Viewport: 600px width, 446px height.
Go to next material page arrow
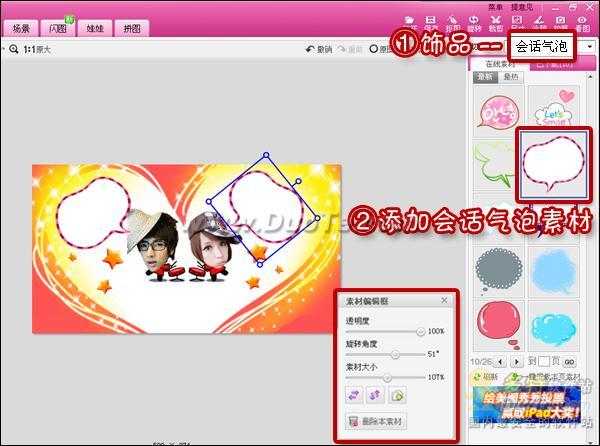tap(517, 361)
